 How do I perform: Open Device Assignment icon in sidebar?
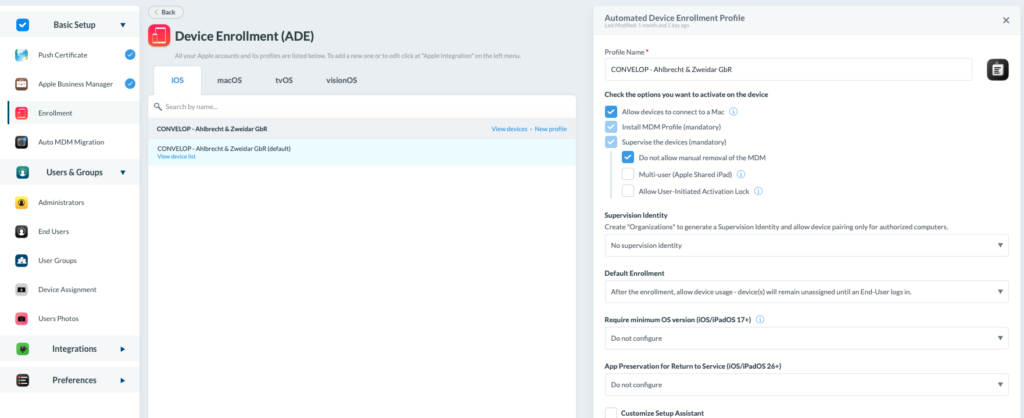coord(21,290)
